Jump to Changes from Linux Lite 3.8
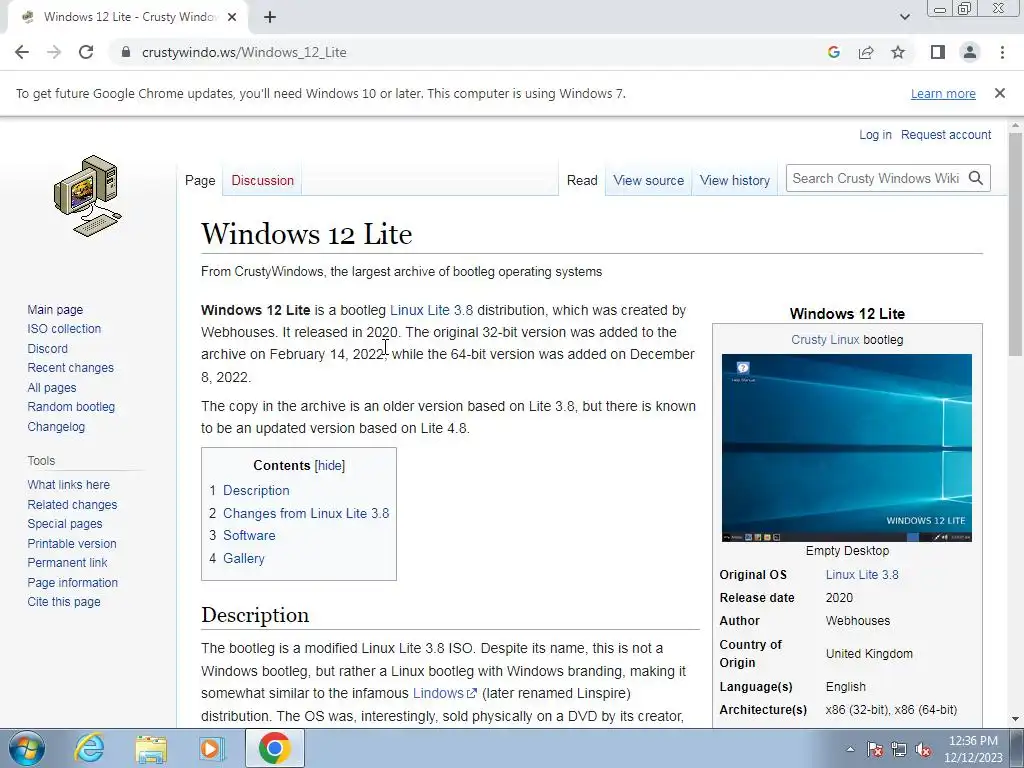1024x768 pixels. pyautogui.click(x=306, y=513)
